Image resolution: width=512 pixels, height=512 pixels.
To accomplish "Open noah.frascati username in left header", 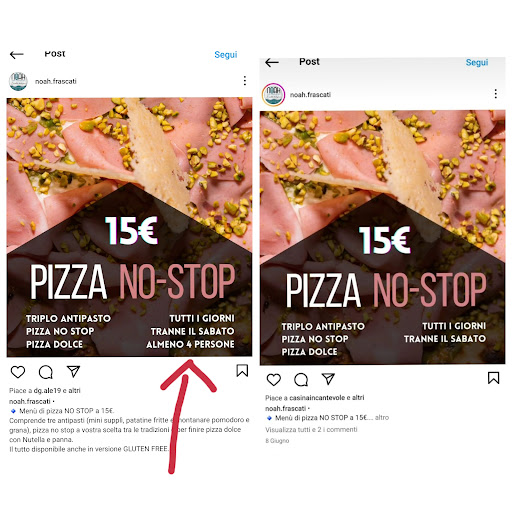I will [x=56, y=81].
